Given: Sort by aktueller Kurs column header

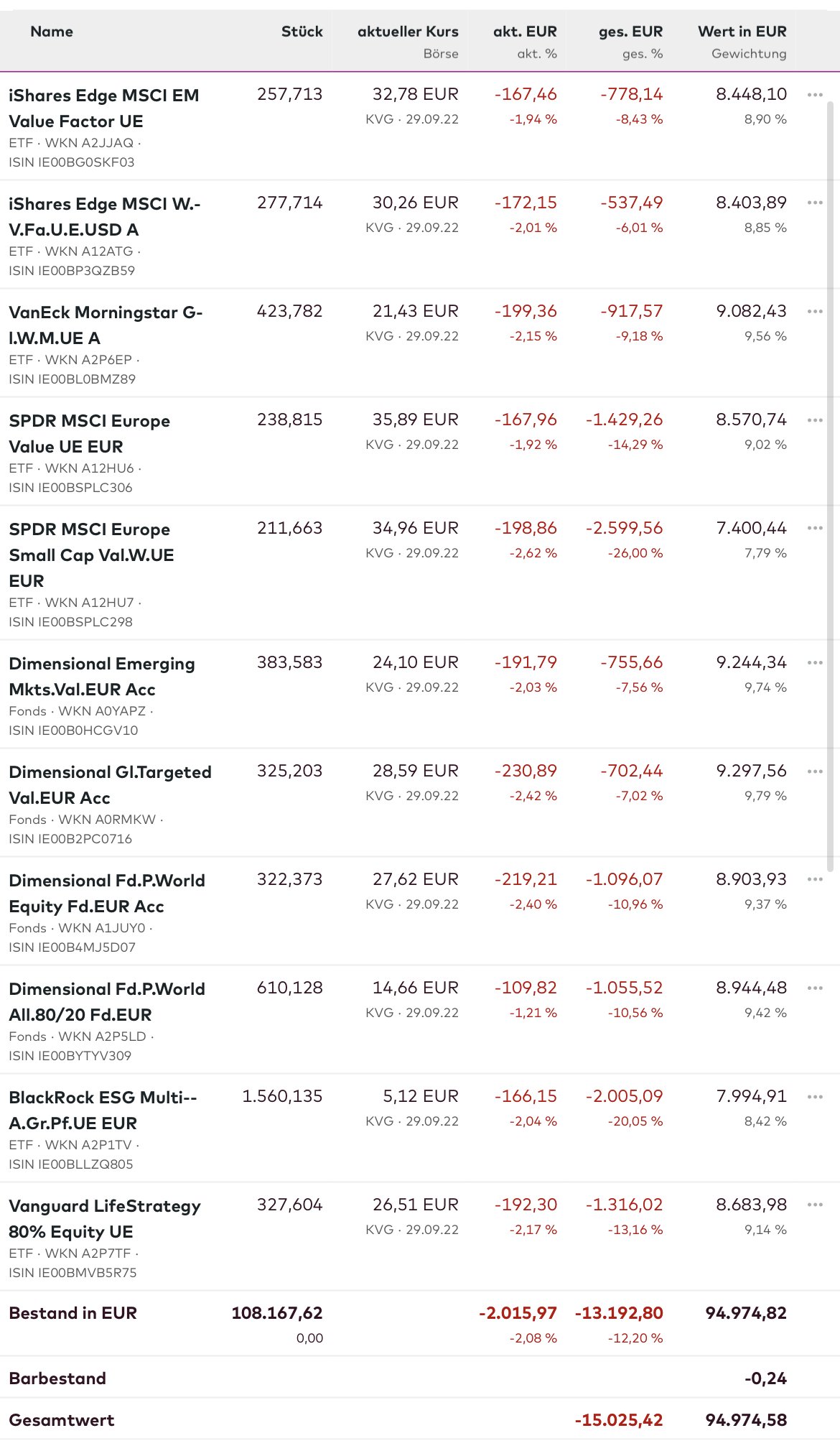Looking at the screenshot, I should (x=408, y=32).
